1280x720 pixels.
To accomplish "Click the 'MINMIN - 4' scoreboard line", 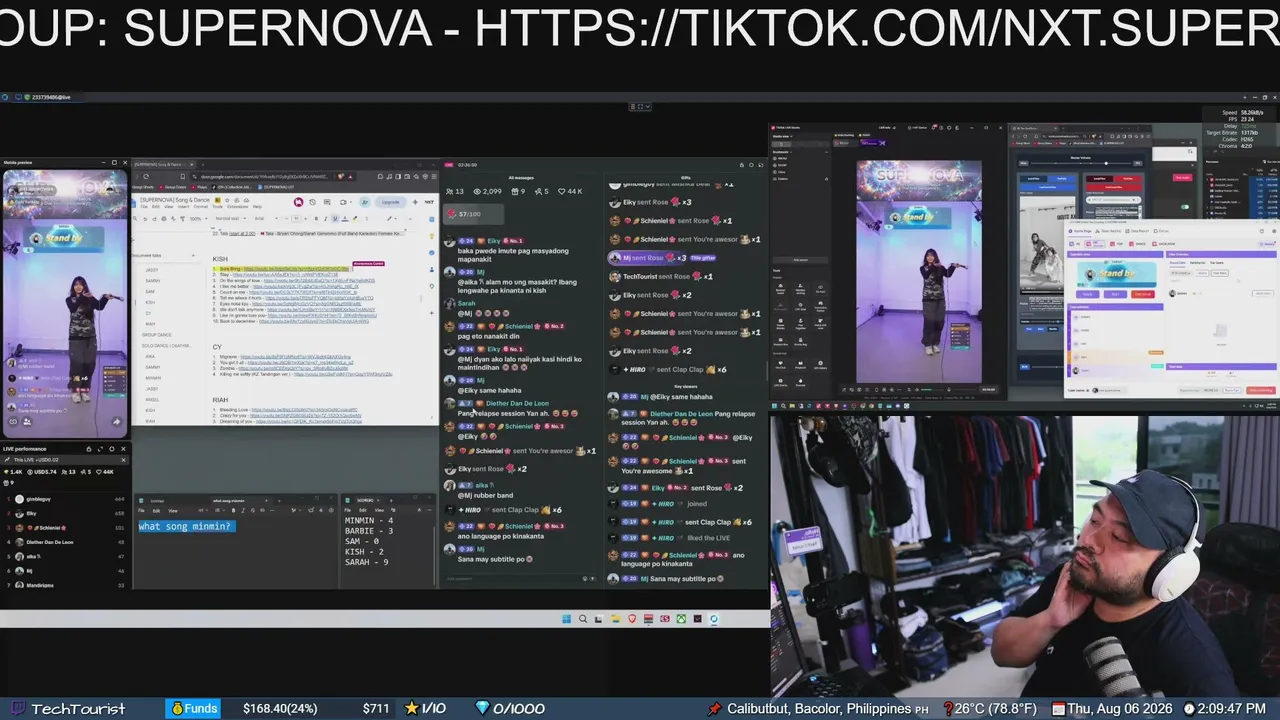I will point(369,521).
